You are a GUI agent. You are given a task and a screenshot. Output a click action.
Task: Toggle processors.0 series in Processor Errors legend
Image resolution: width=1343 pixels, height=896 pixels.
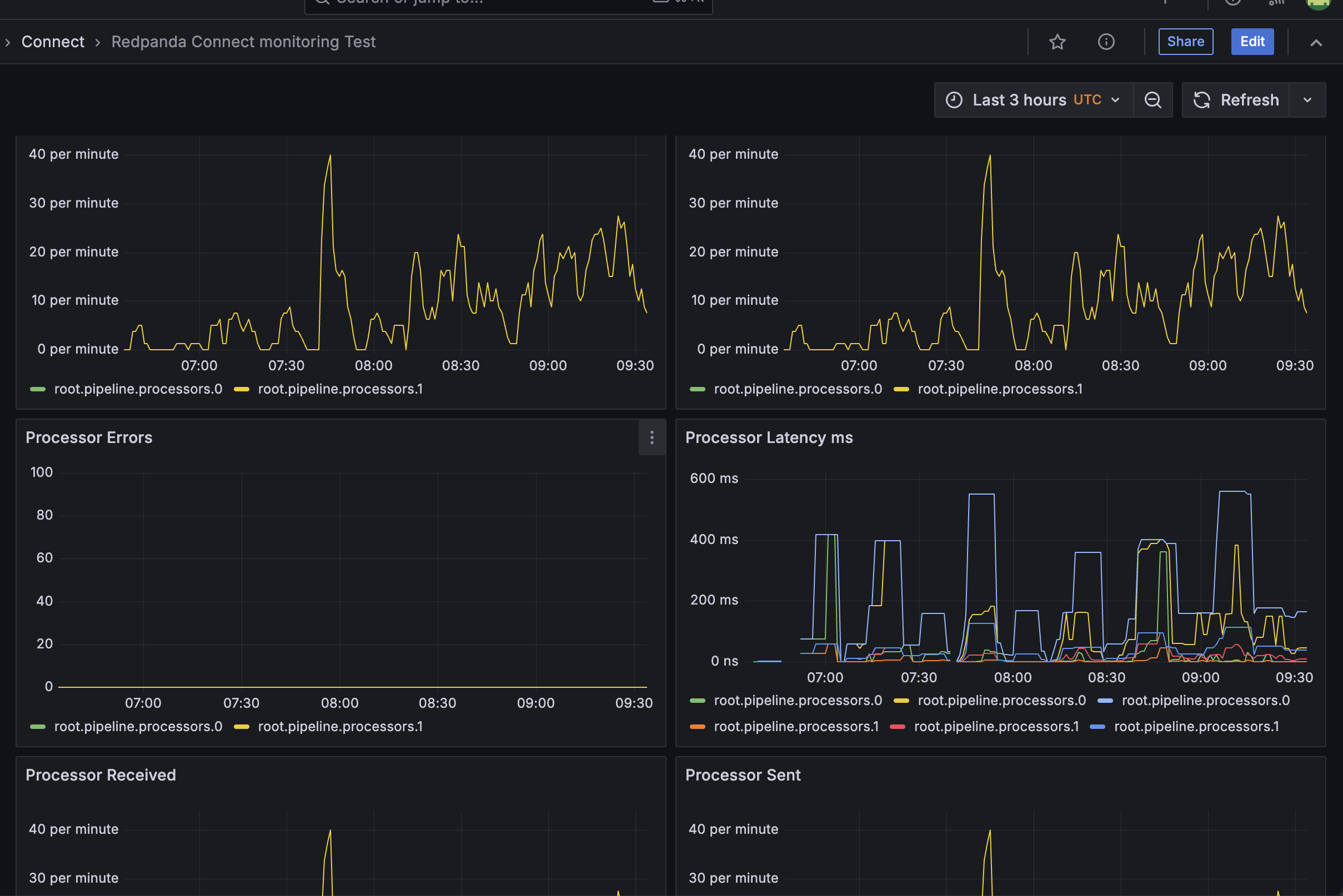pyautogui.click(x=138, y=726)
